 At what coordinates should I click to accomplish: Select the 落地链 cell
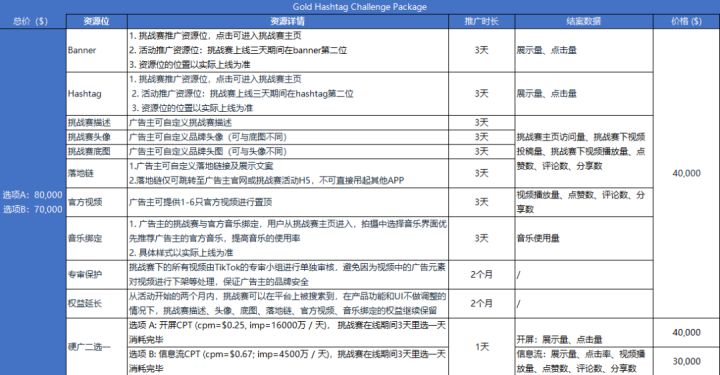97,173
